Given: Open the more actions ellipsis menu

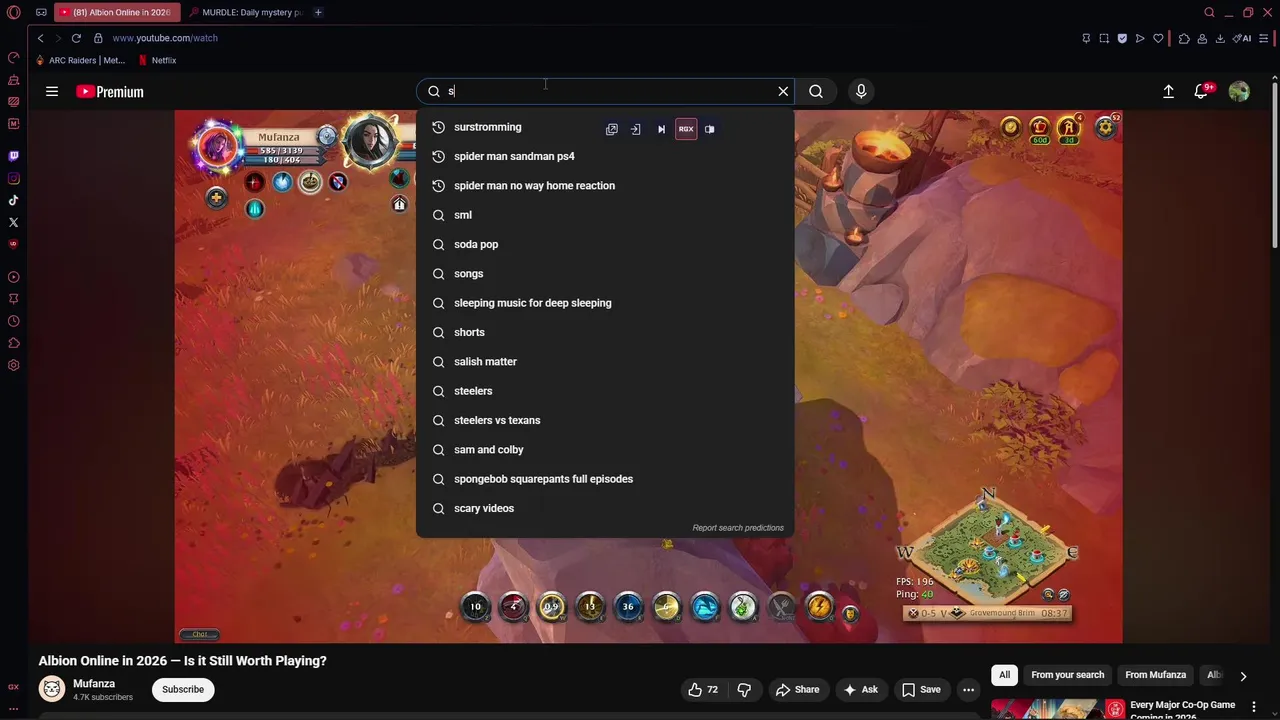Looking at the screenshot, I should click(968, 689).
